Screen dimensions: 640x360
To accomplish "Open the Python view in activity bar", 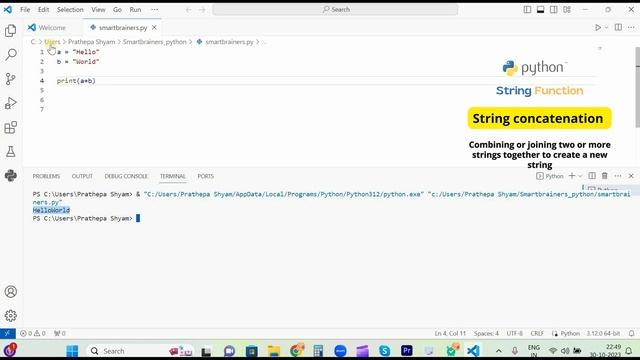I will (x=11, y=176).
